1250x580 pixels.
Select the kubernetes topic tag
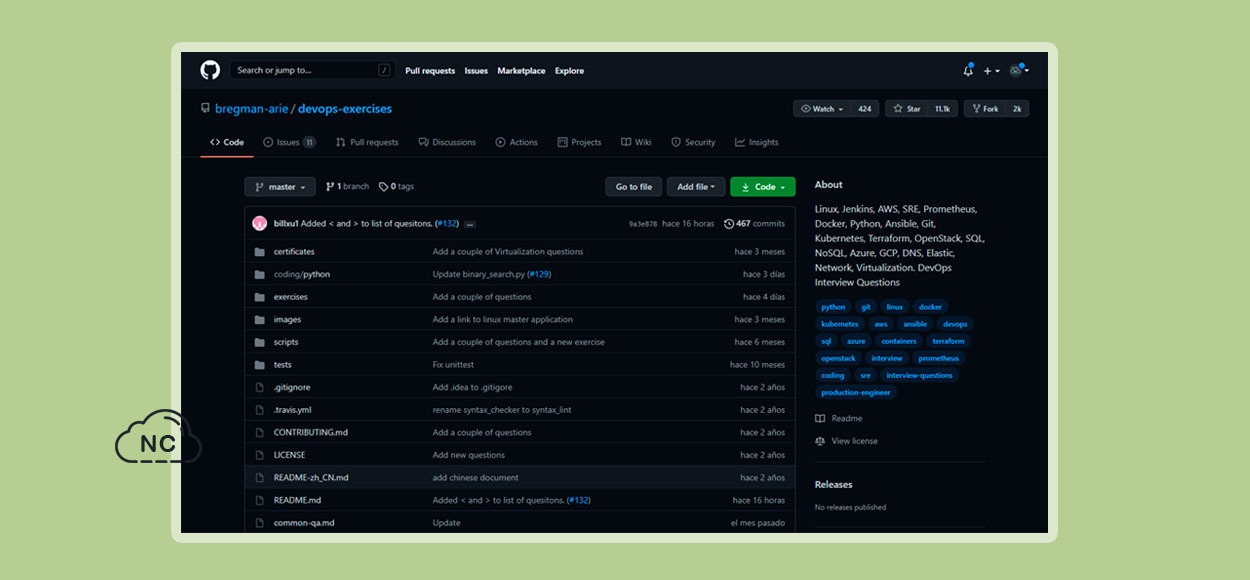[840, 324]
